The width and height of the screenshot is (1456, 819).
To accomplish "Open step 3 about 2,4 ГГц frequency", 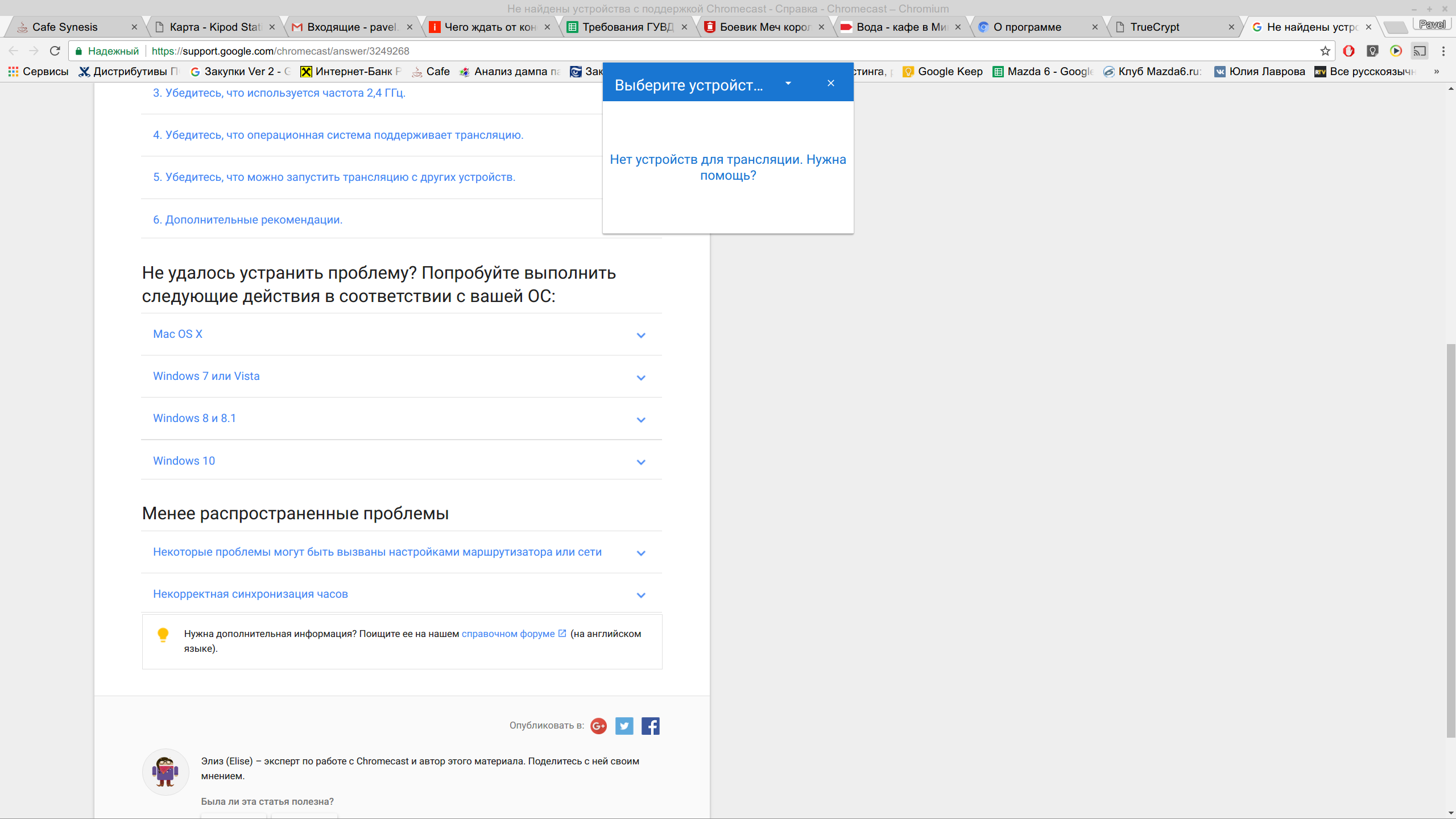I will click(x=279, y=93).
